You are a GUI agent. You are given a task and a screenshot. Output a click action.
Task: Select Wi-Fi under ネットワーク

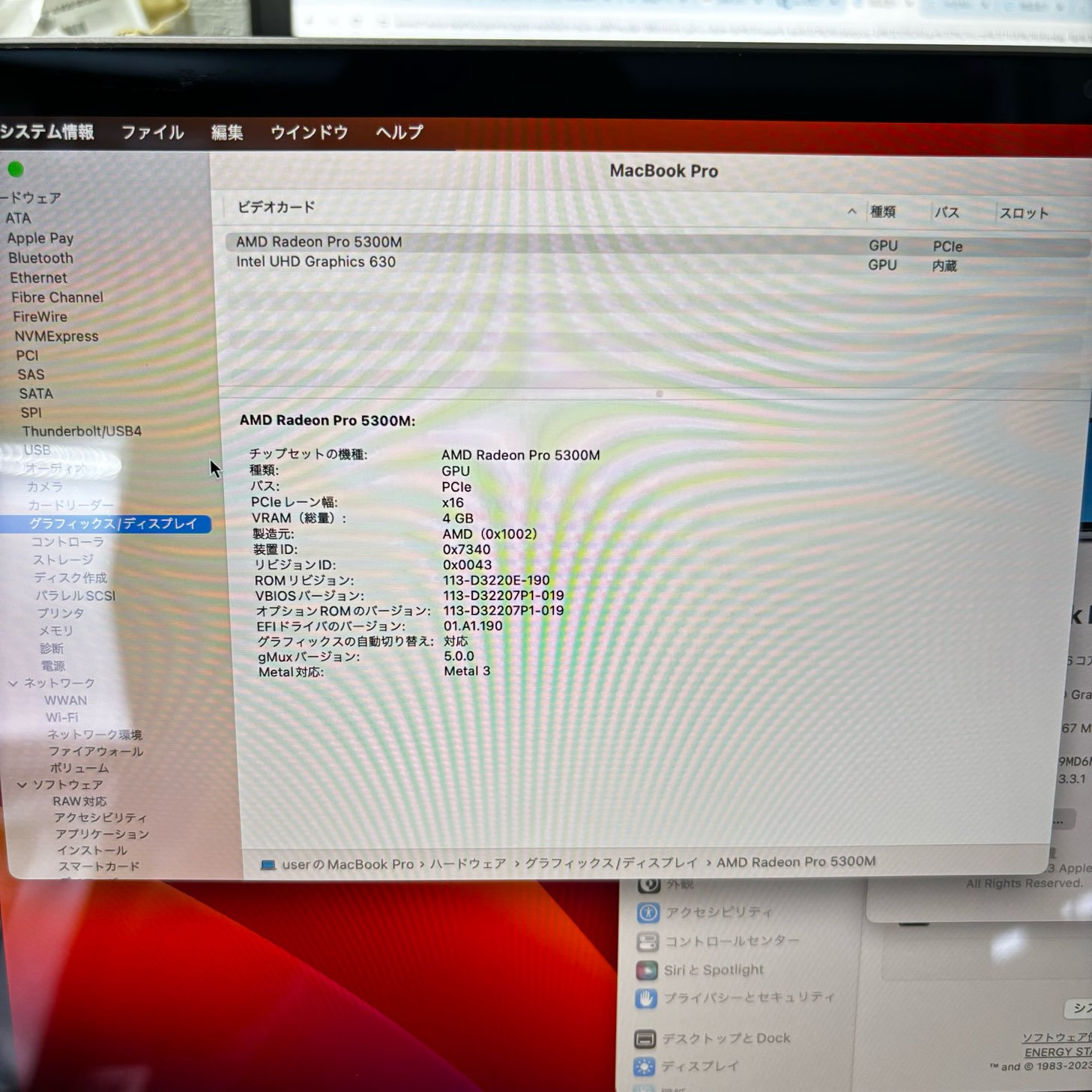click(61, 717)
